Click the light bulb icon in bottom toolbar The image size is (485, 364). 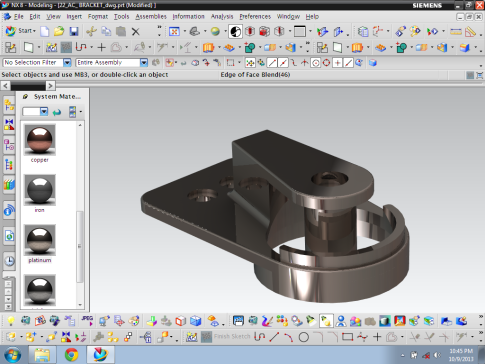click(x=11, y=321)
